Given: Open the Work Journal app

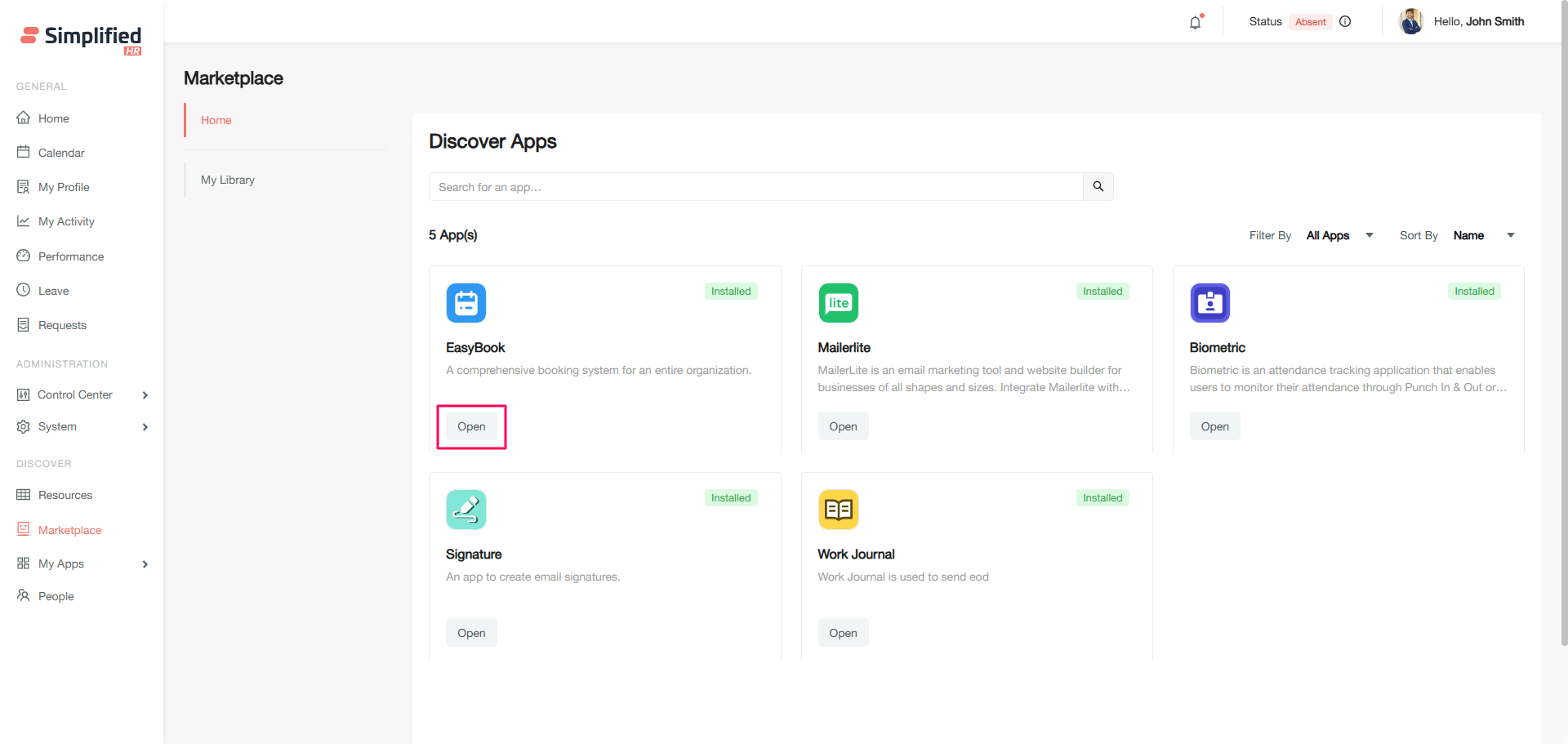Looking at the screenshot, I should 843,633.
